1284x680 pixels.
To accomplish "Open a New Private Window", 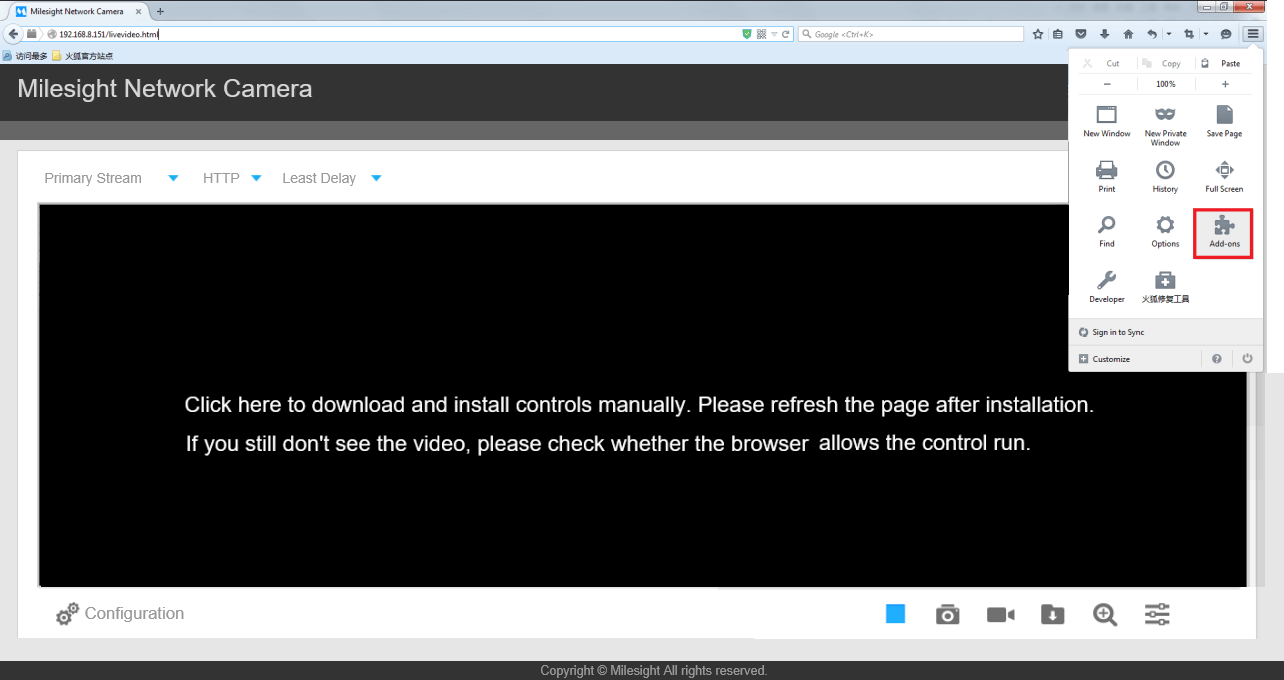I will (1165, 125).
